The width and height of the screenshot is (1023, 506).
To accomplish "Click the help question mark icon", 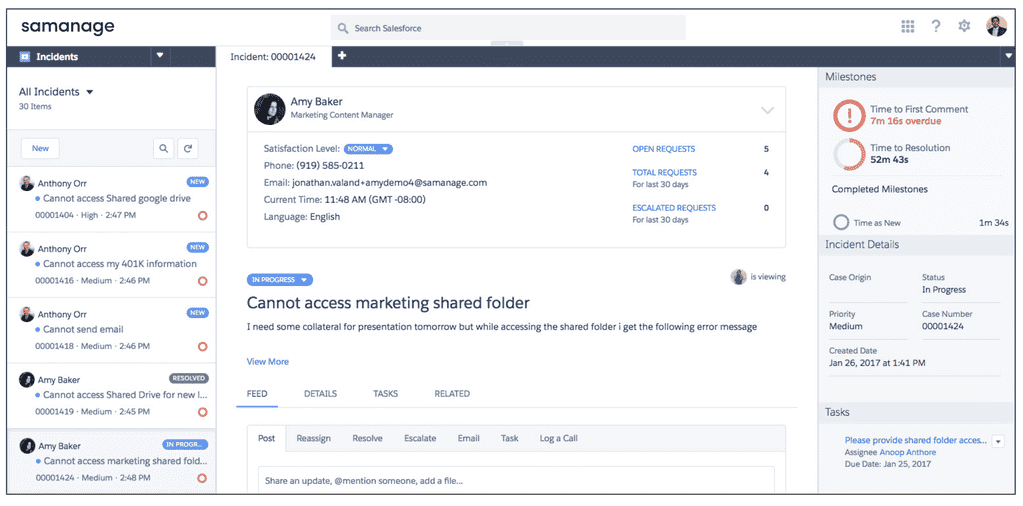I will [x=936, y=26].
